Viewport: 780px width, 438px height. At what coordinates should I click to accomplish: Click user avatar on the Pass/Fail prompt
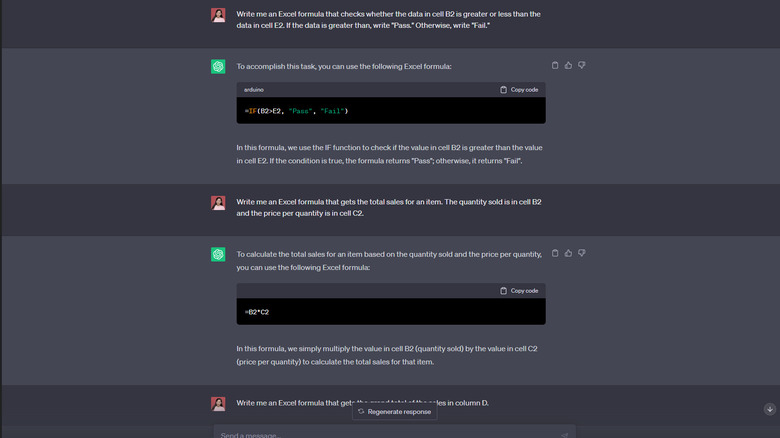tap(218, 15)
